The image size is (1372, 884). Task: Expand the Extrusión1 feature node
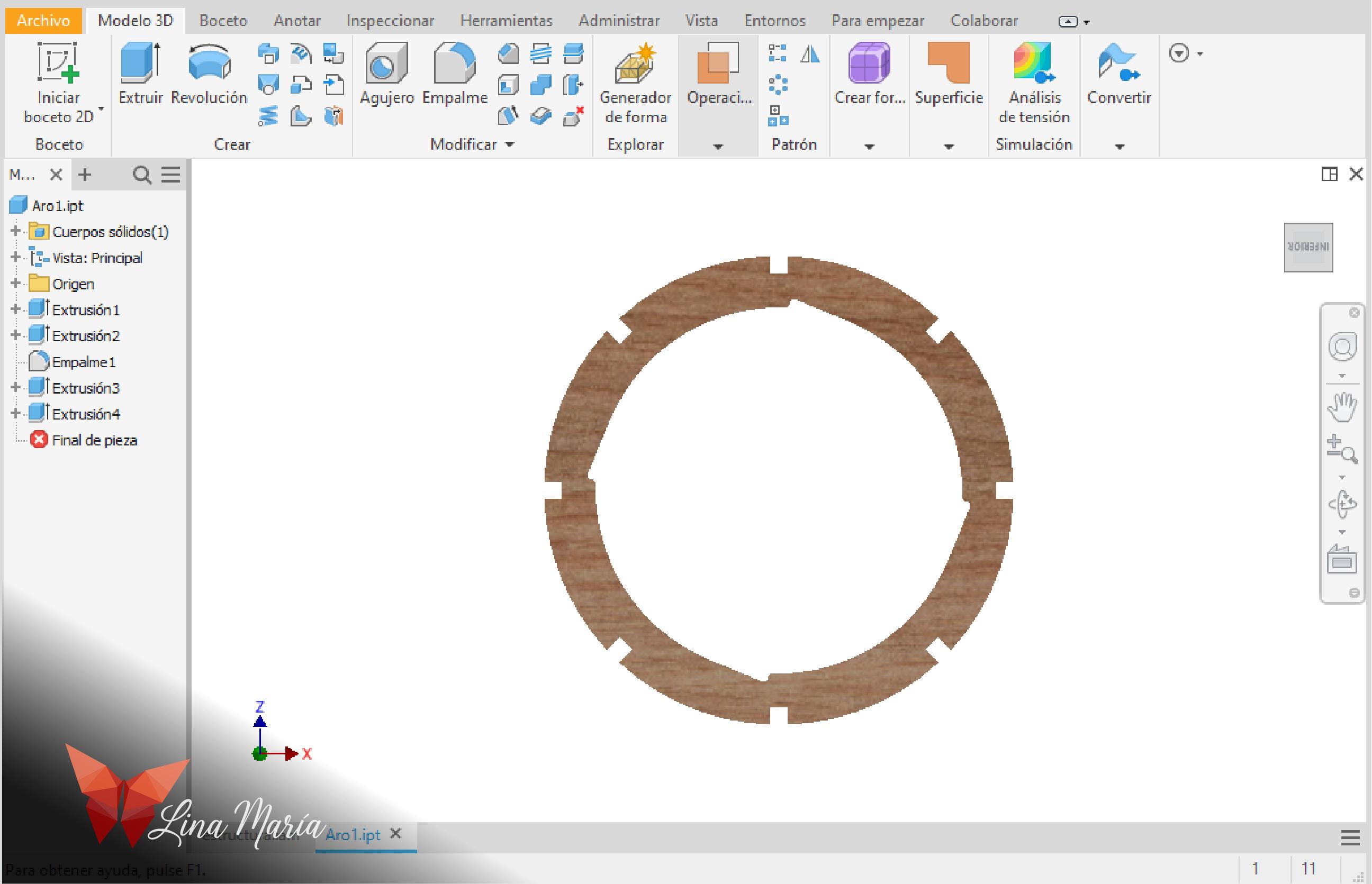click(15, 309)
